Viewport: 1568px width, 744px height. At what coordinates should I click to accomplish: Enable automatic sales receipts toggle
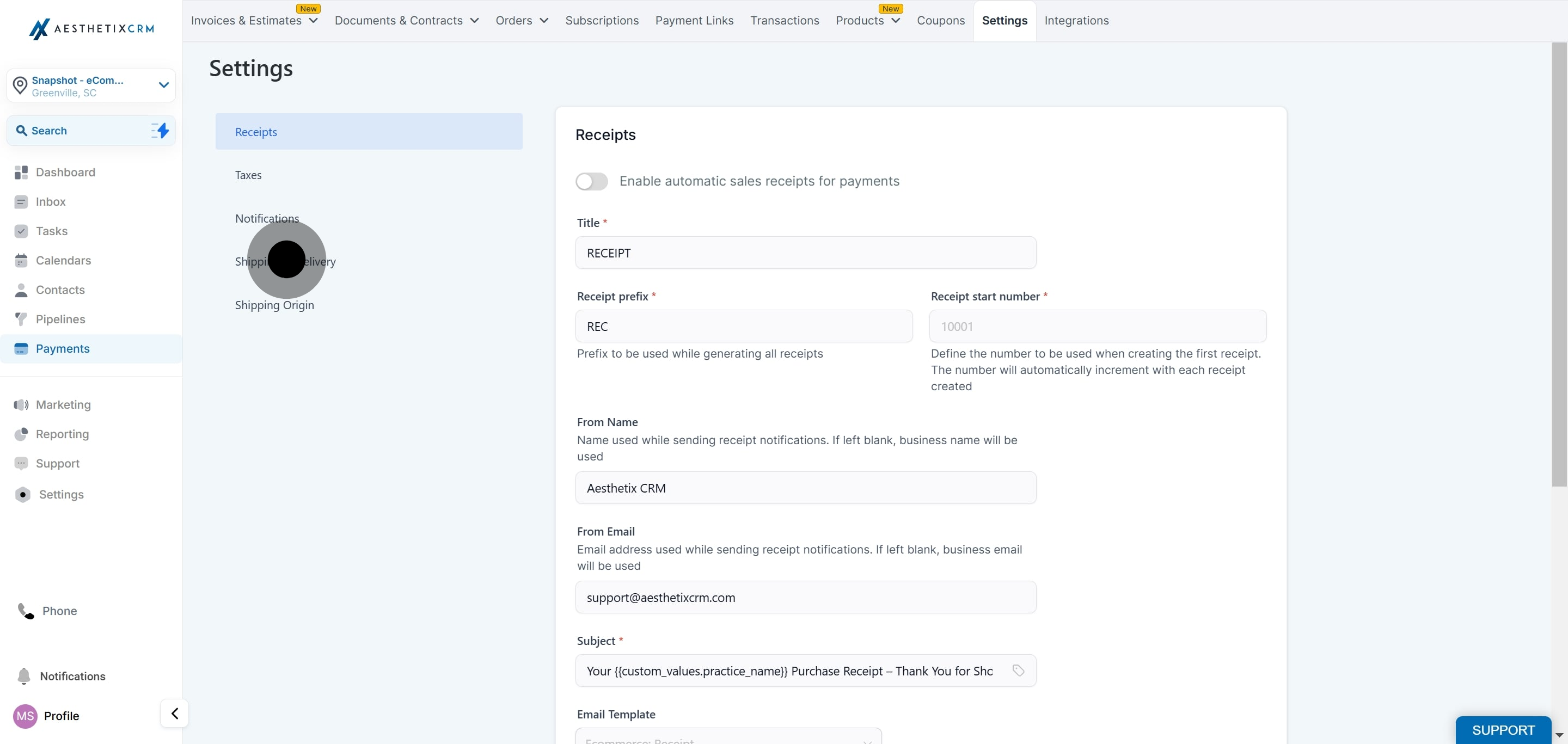[x=592, y=181]
